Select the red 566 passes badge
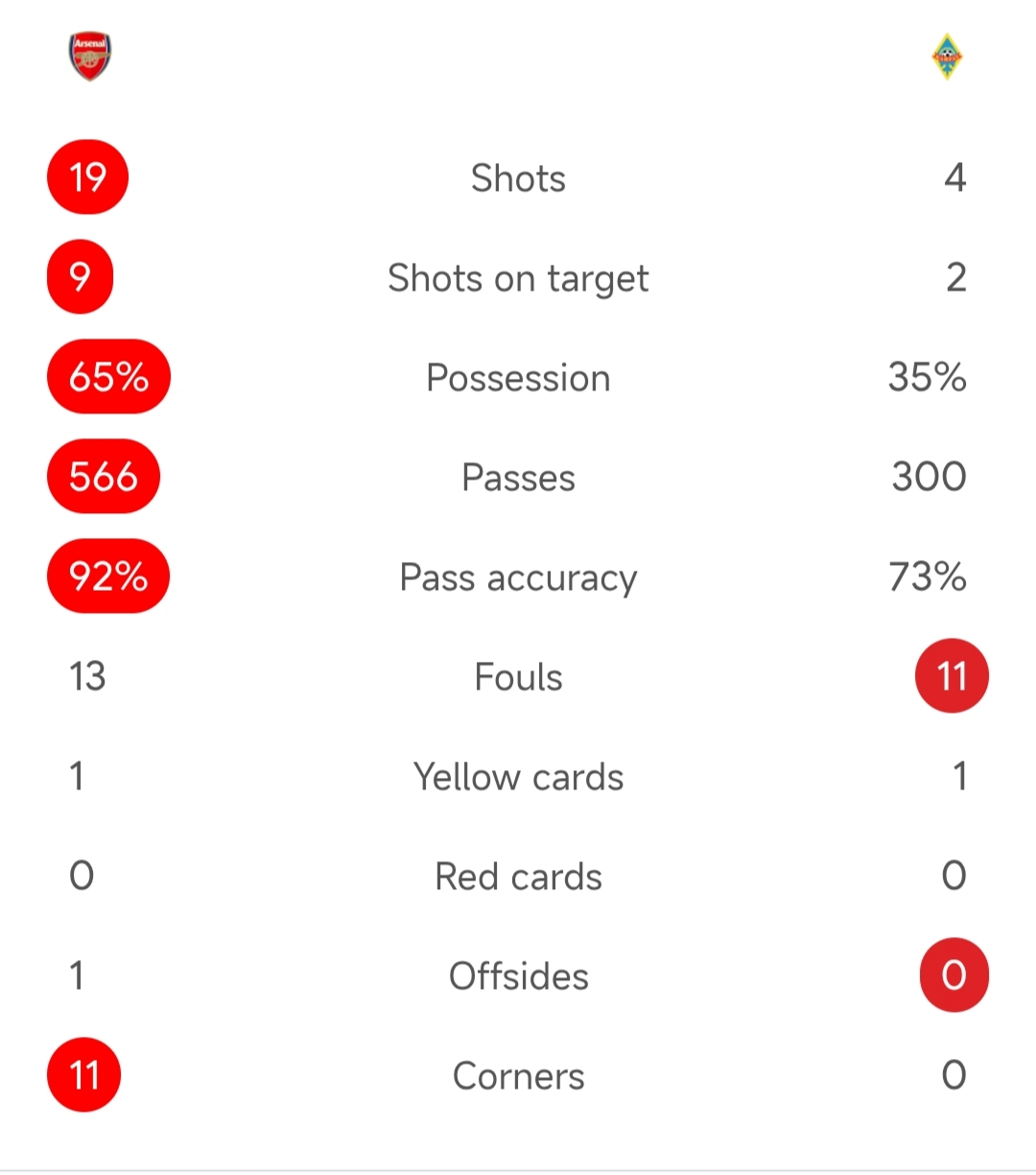The width and height of the screenshot is (1036, 1175). click(104, 477)
